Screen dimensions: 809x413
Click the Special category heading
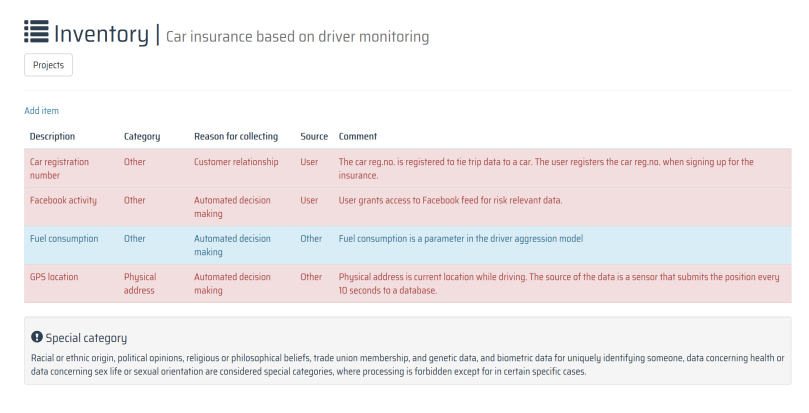click(x=86, y=338)
